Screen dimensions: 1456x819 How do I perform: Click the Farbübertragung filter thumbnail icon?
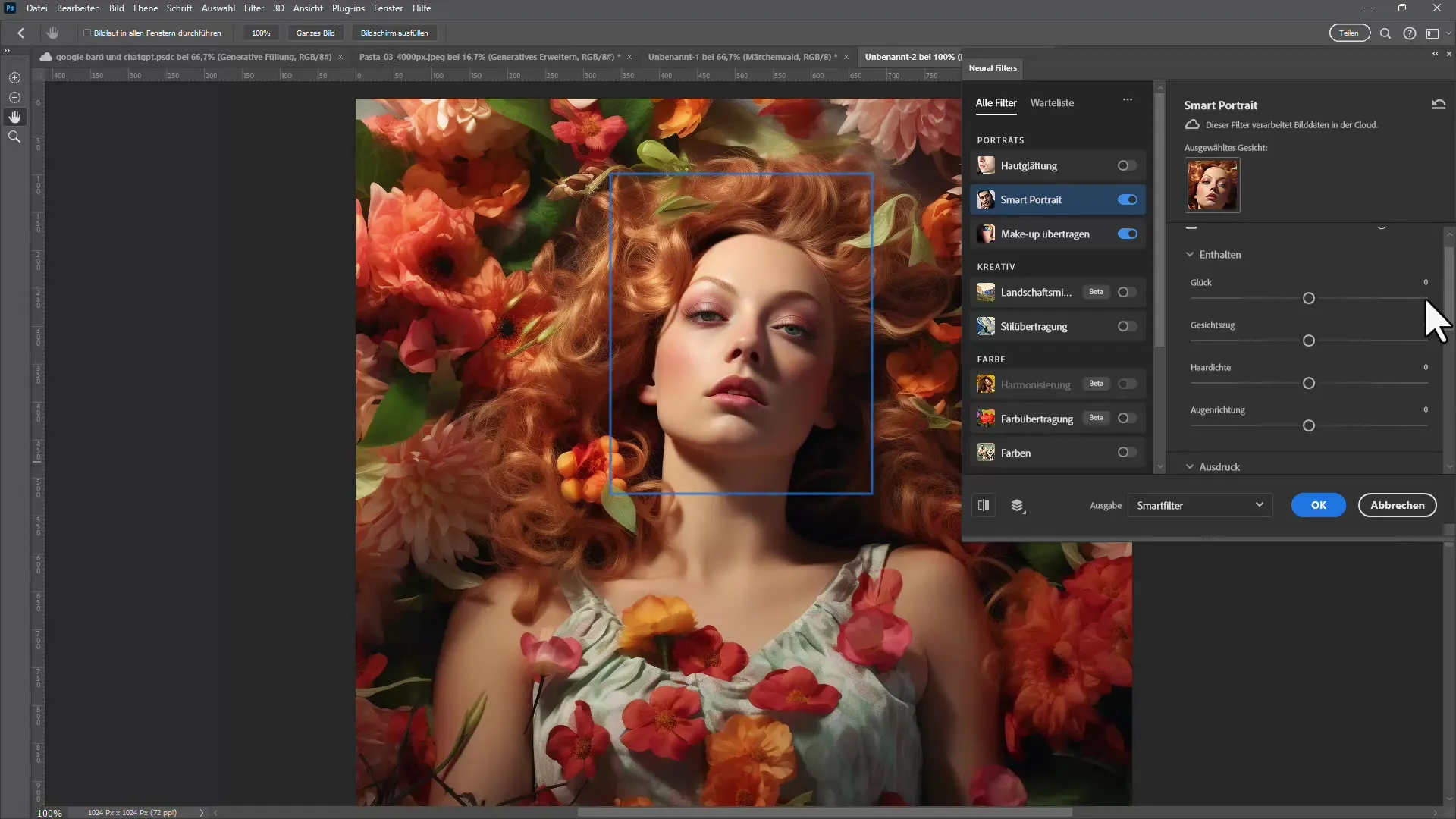tap(986, 418)
